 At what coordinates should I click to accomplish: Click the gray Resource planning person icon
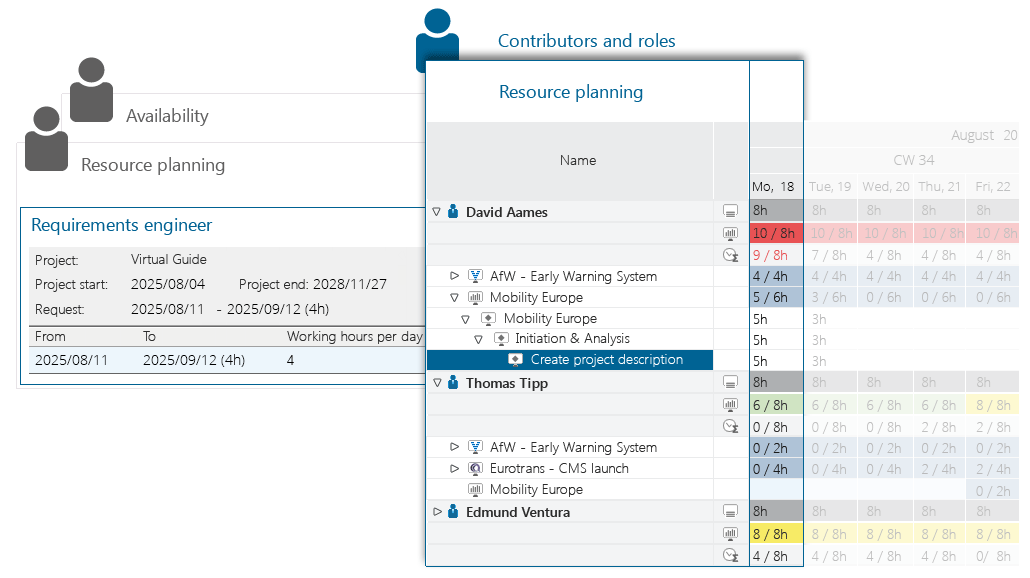tap(46, 139)
